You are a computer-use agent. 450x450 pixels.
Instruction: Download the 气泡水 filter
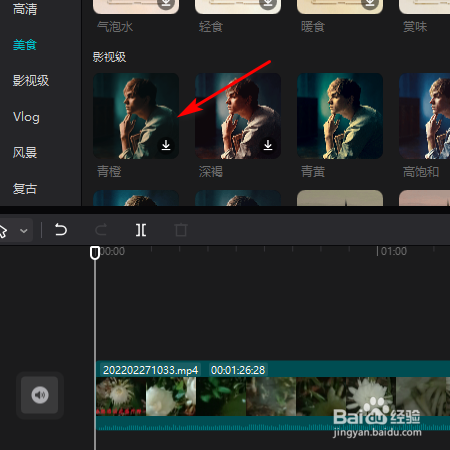(x=166, y=3)
